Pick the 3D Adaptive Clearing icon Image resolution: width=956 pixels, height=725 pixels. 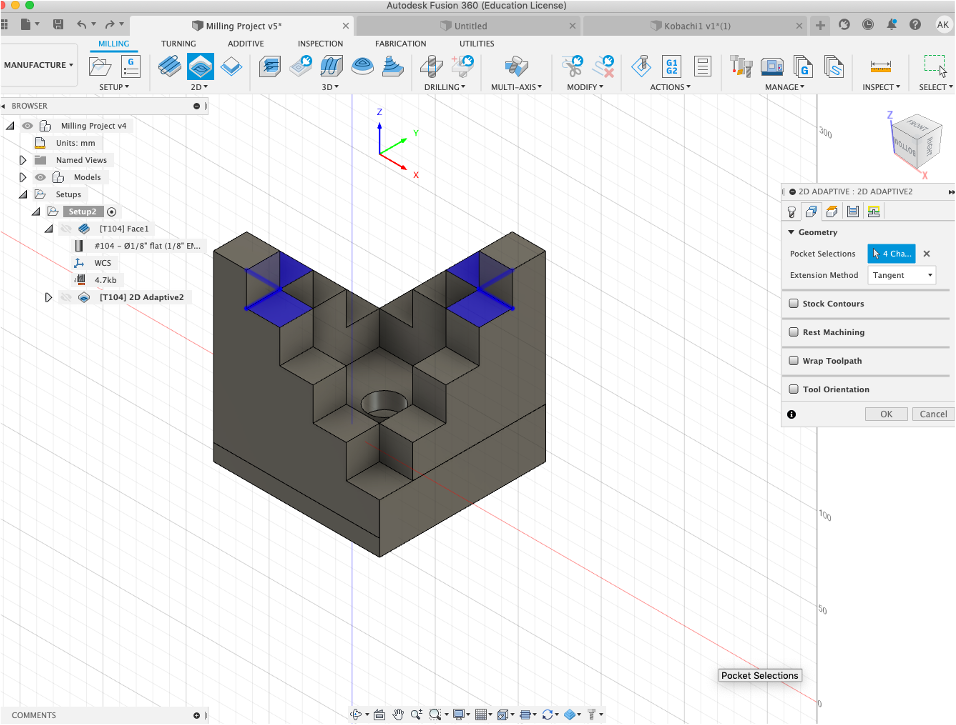(269, 66)
